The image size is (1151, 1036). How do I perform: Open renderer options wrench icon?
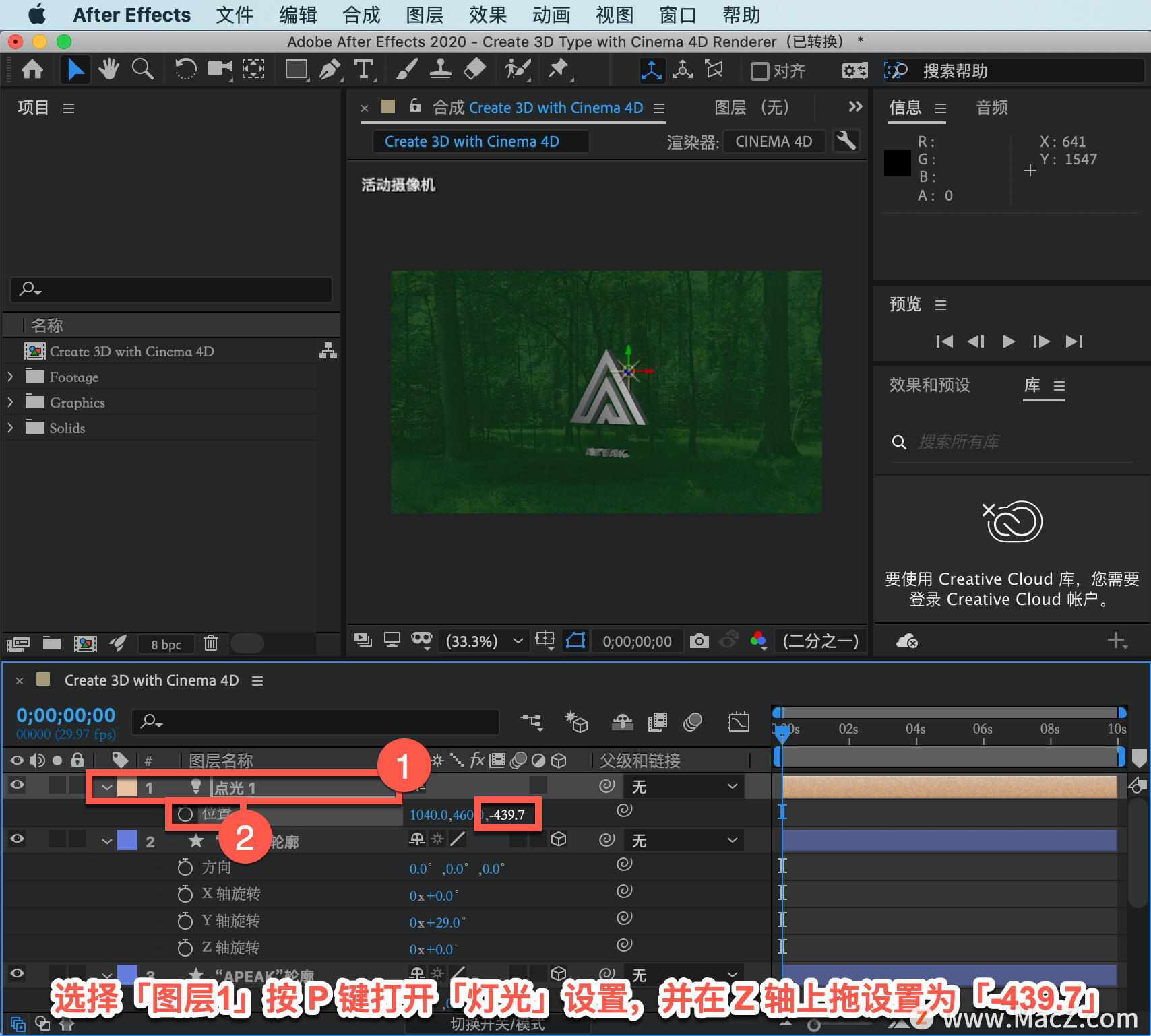pyautogui.click(x=846, y=141)
